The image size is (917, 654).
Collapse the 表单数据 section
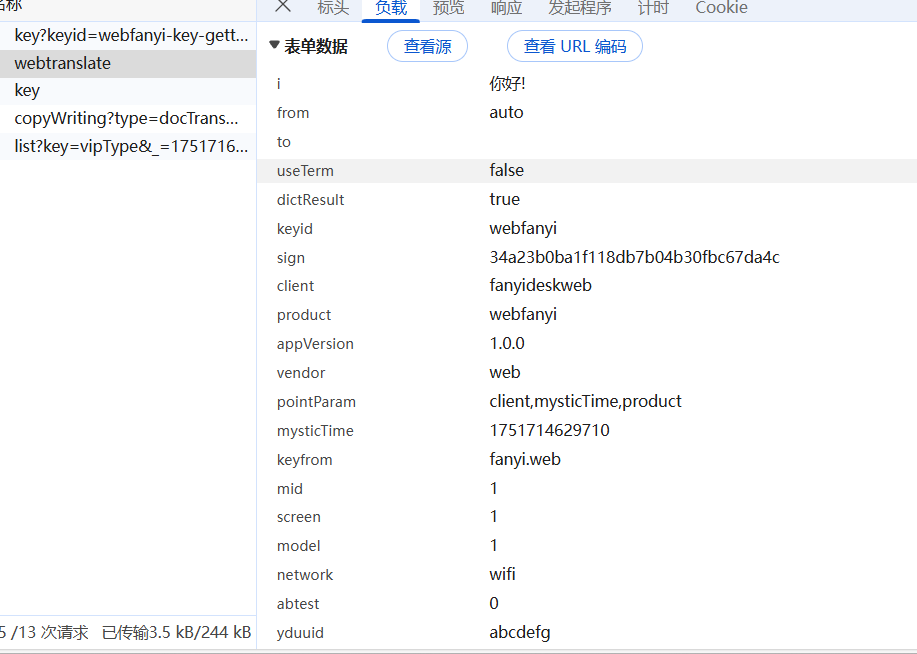click(x=274, y=45)
